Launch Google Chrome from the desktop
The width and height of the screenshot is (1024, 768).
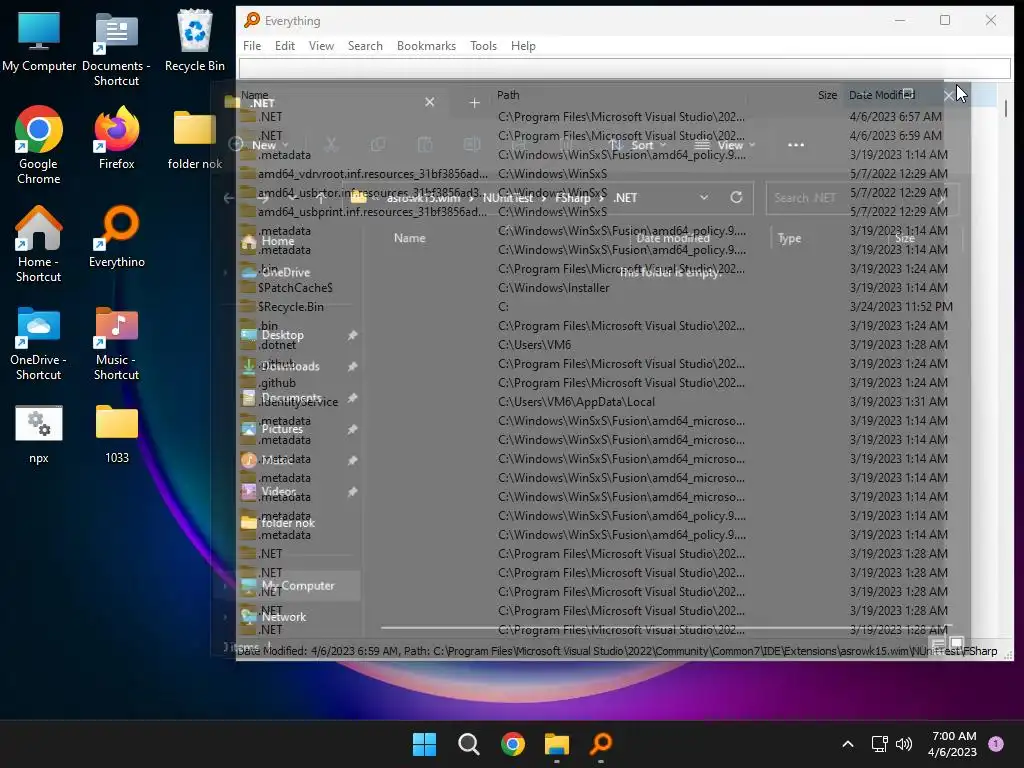(x=39, y=145)
